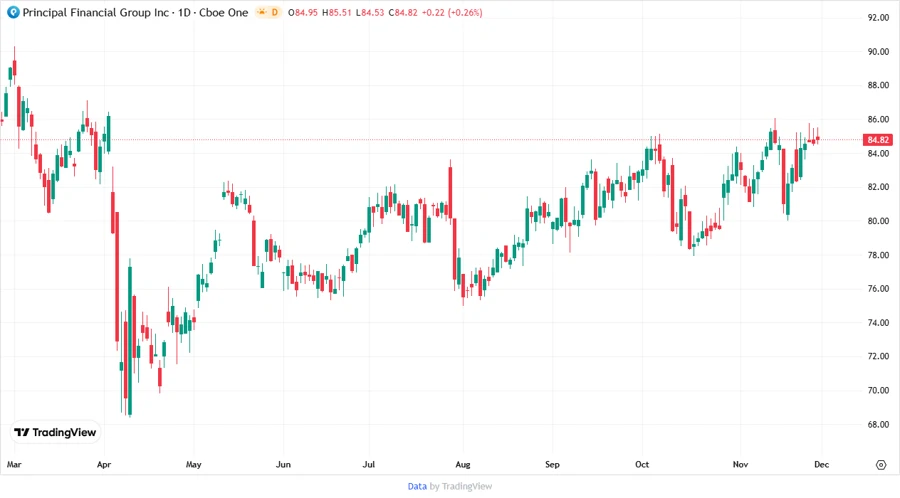Click the 68.00 price axis label
900x498 pixels.
pyautogui.click(x=879, y=424)
